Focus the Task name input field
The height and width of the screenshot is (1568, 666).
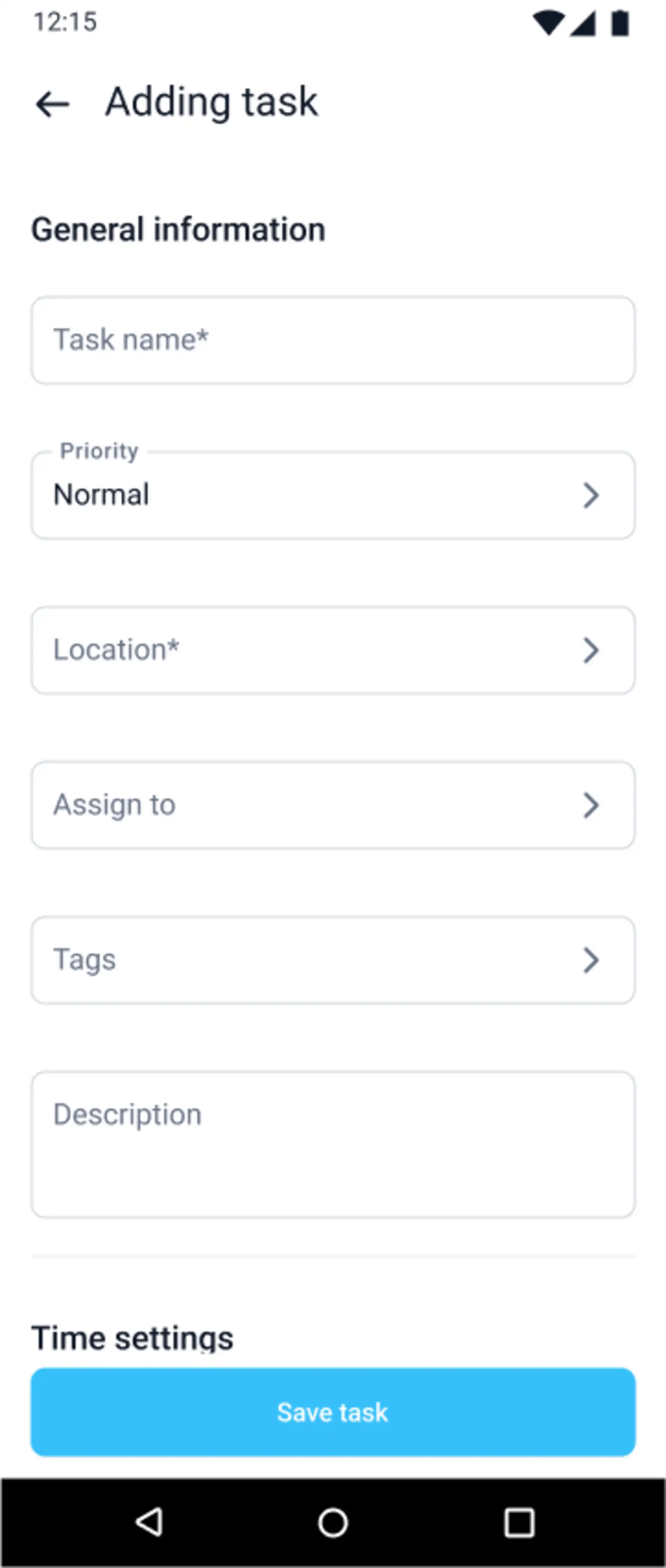tap(332, 340)
